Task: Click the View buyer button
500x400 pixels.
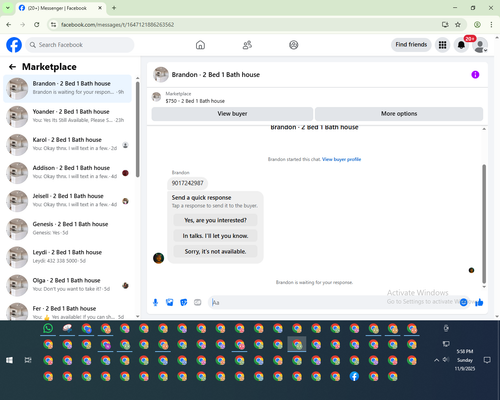Action: click(x=232, y=114)
